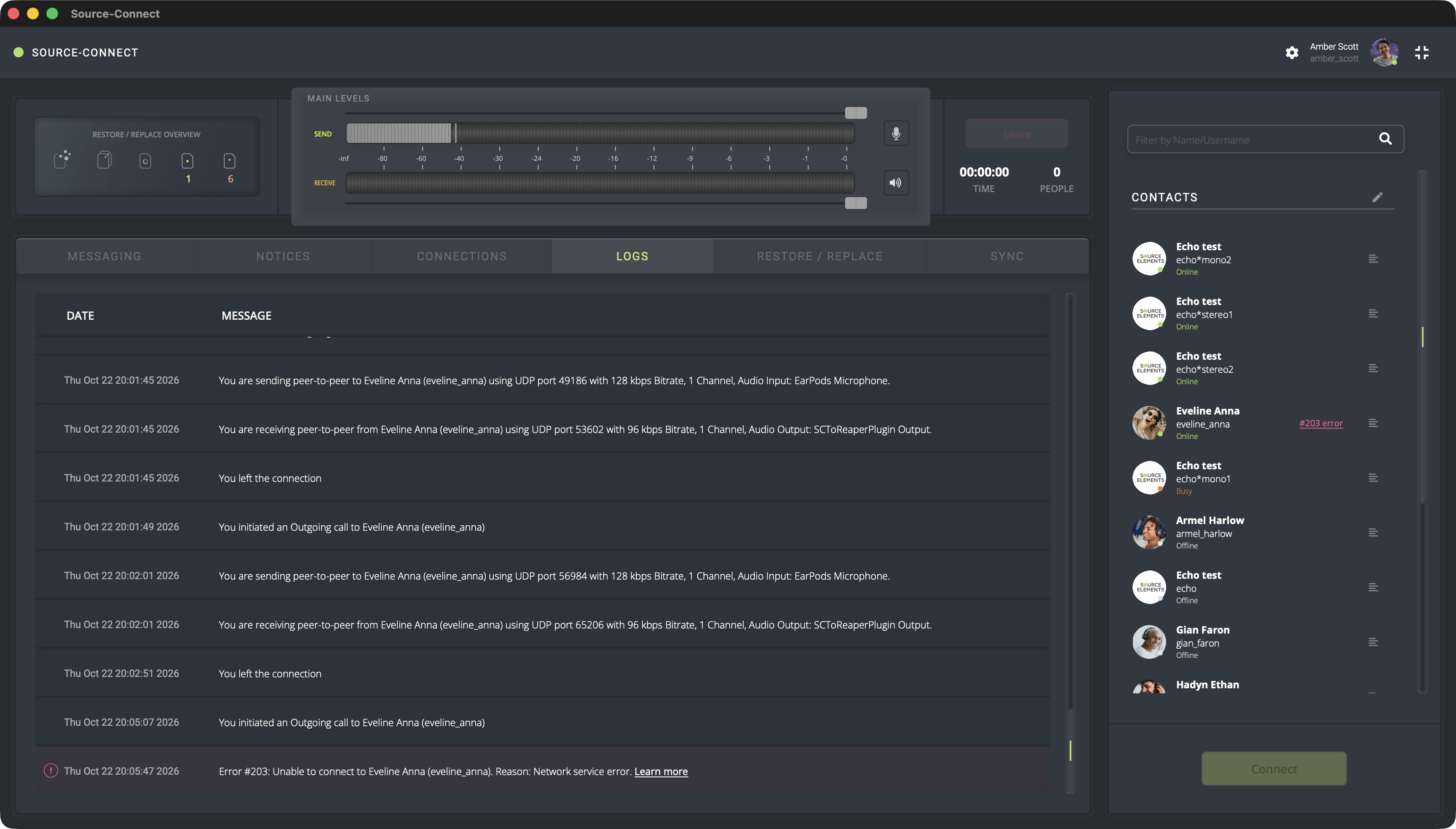
Task: Click log row 'You left the connection' 20:02:51
Action: [543, 674]
